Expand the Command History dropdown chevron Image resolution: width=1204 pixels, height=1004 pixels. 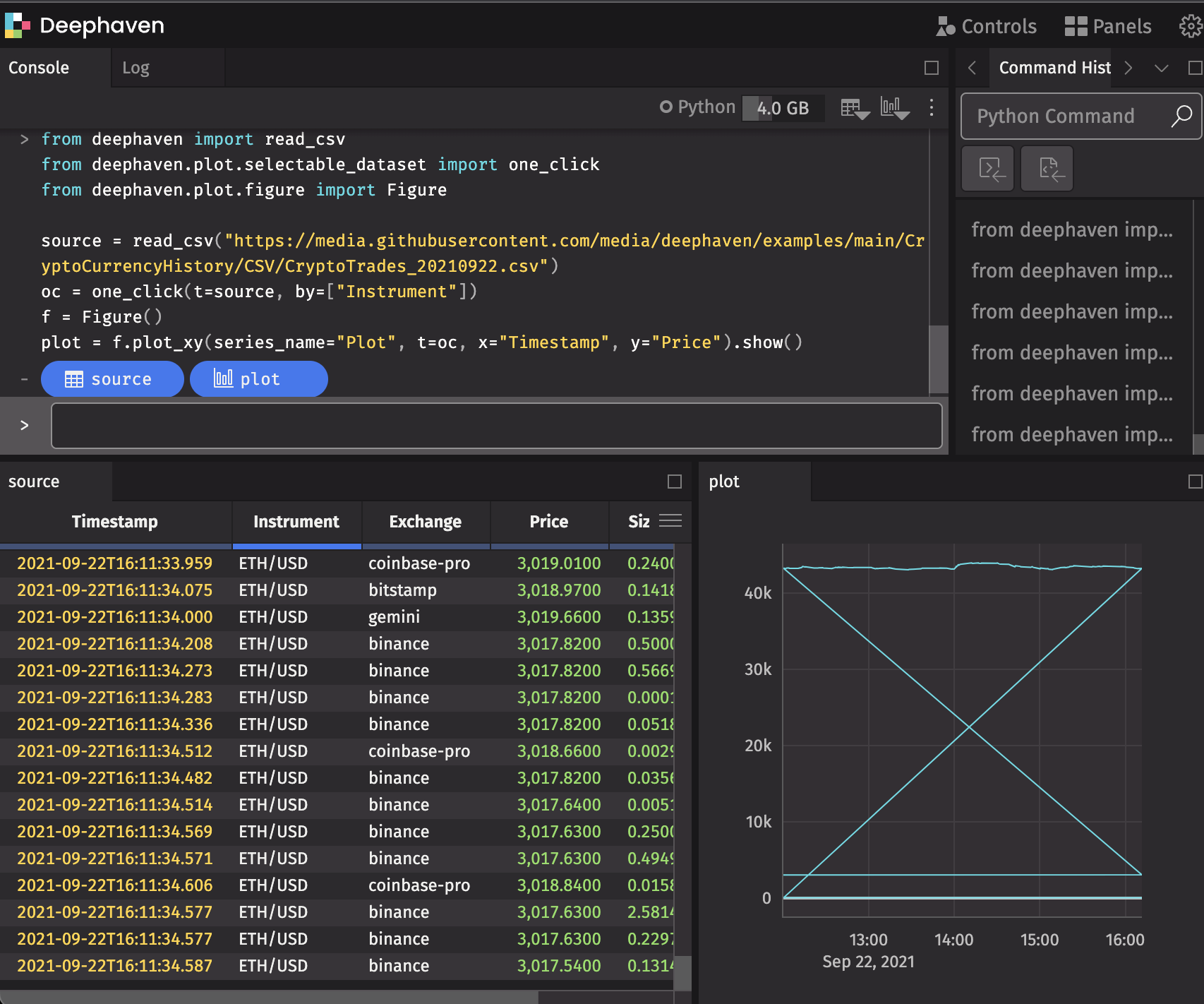coord(1161,68)
